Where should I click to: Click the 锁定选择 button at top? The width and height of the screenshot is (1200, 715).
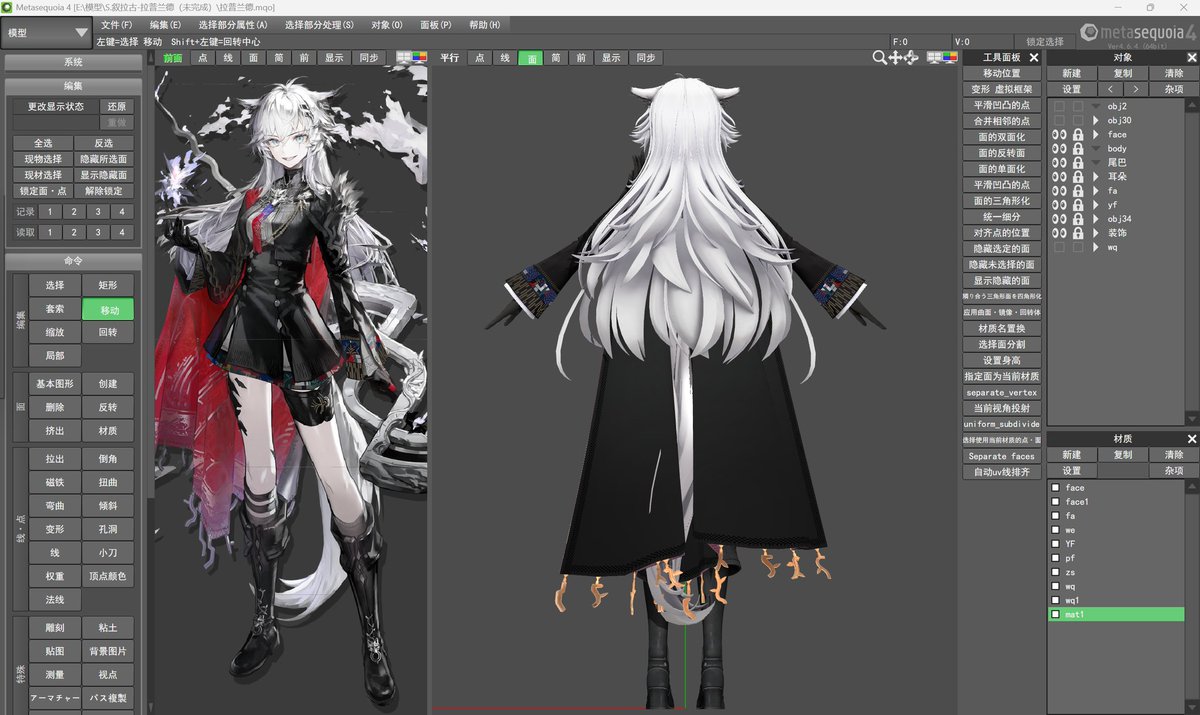[x=1045, y=42]
